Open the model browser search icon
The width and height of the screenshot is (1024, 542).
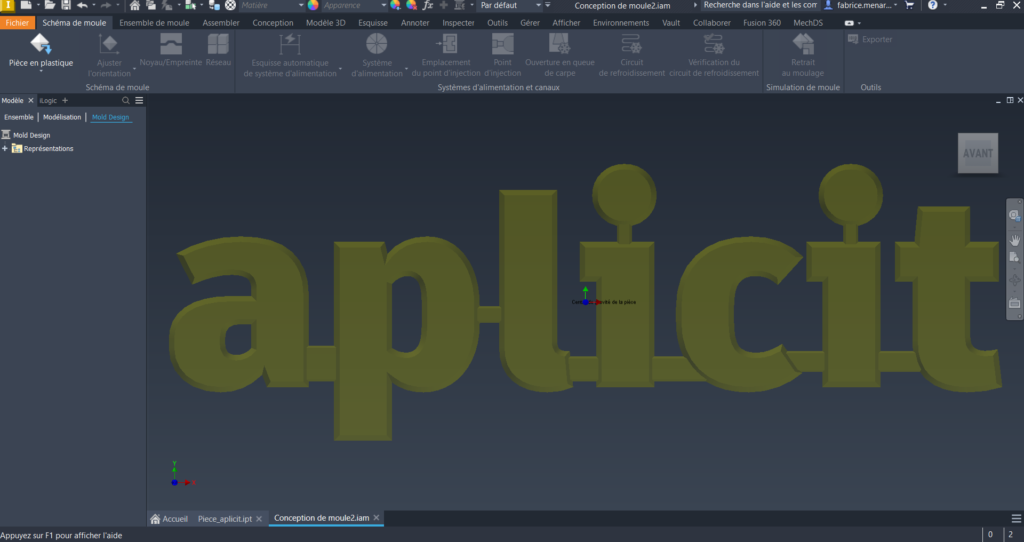(125, 101)
